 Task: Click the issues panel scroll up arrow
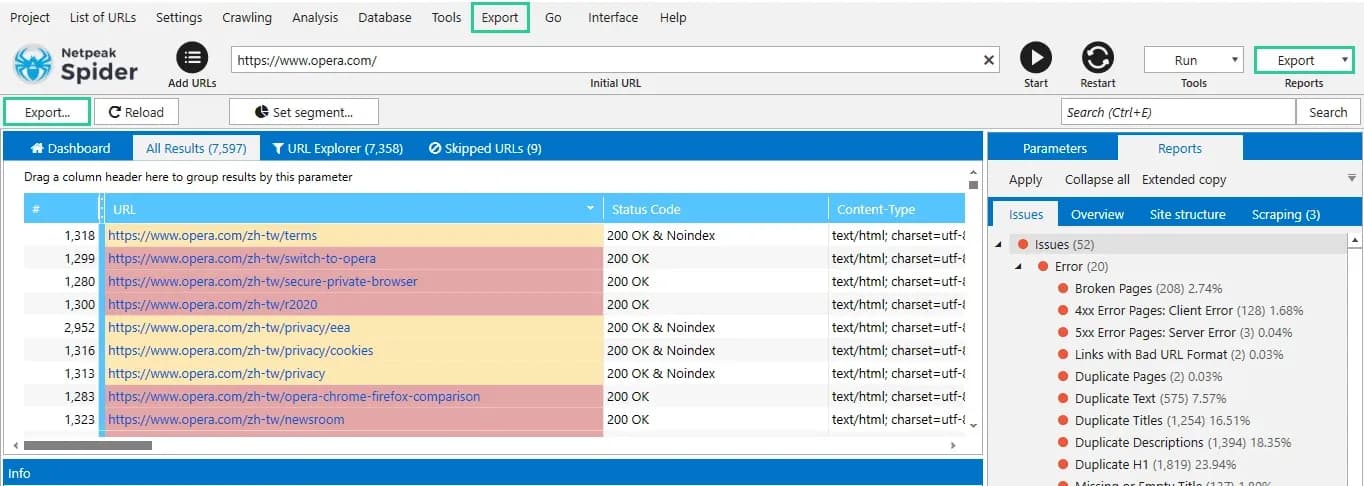pyautogui.click(x=1355, y=241)
